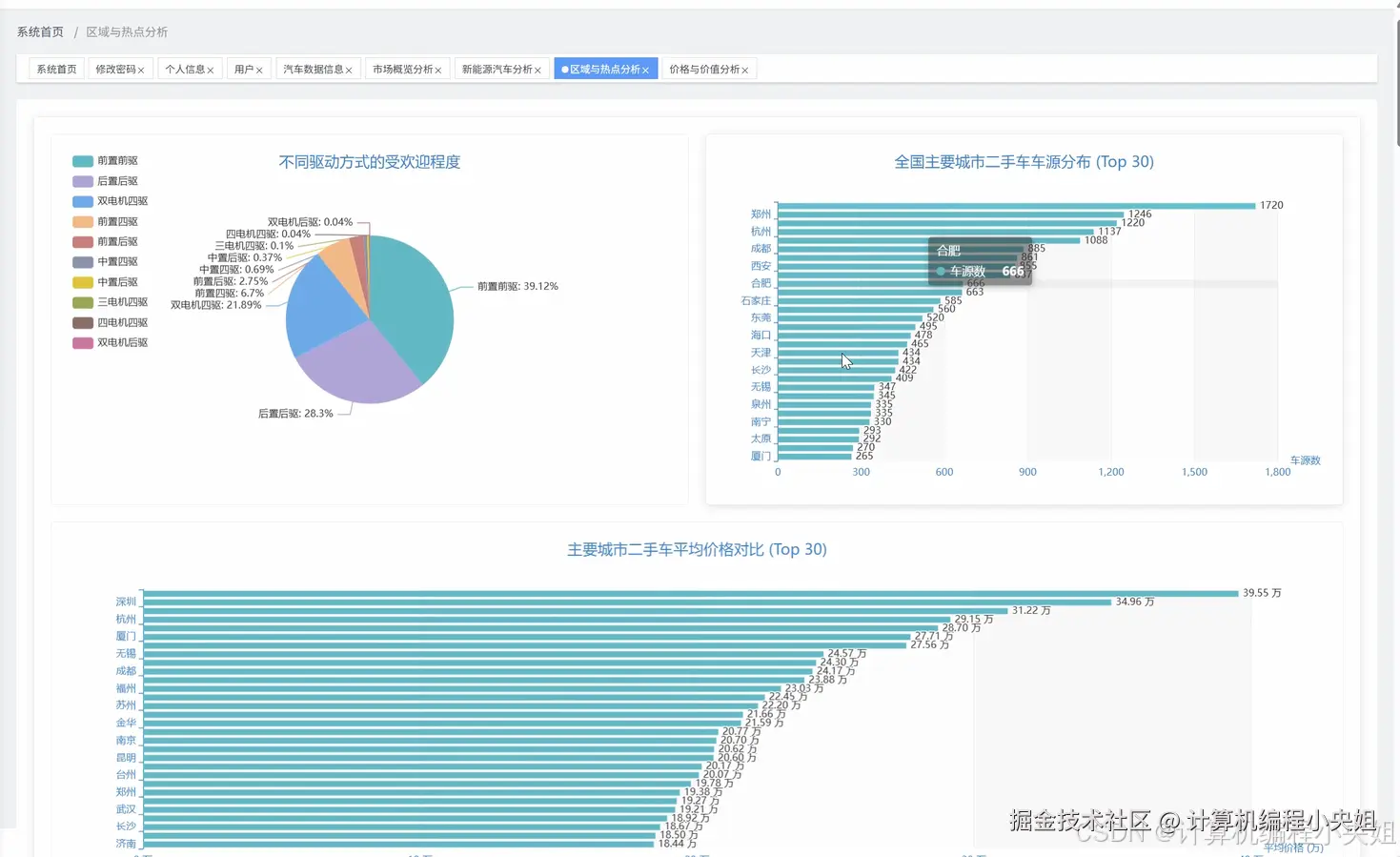
Task: Click the 太原 label in distribution chart
Action: (761, 439)
